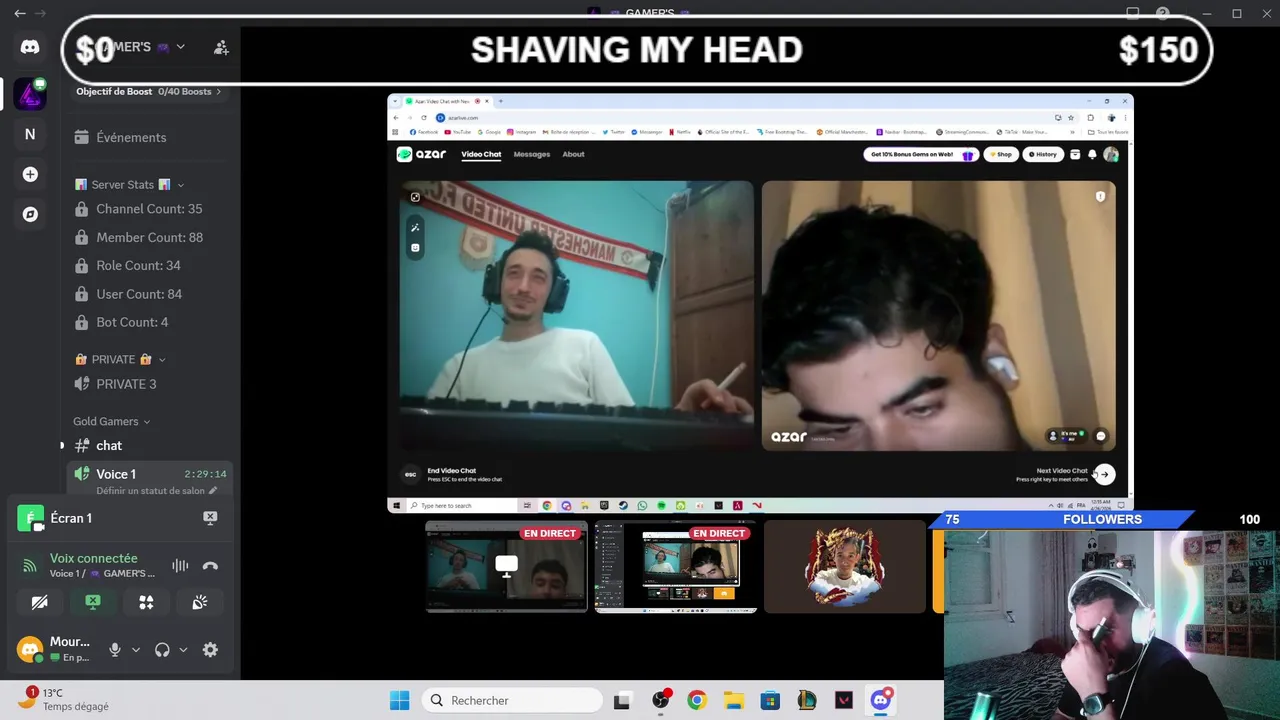This screenshot has width=1280, height=720.
Task: Switch to Azar Messages tab
Action: pyautogui.click(x=532, y=154)
